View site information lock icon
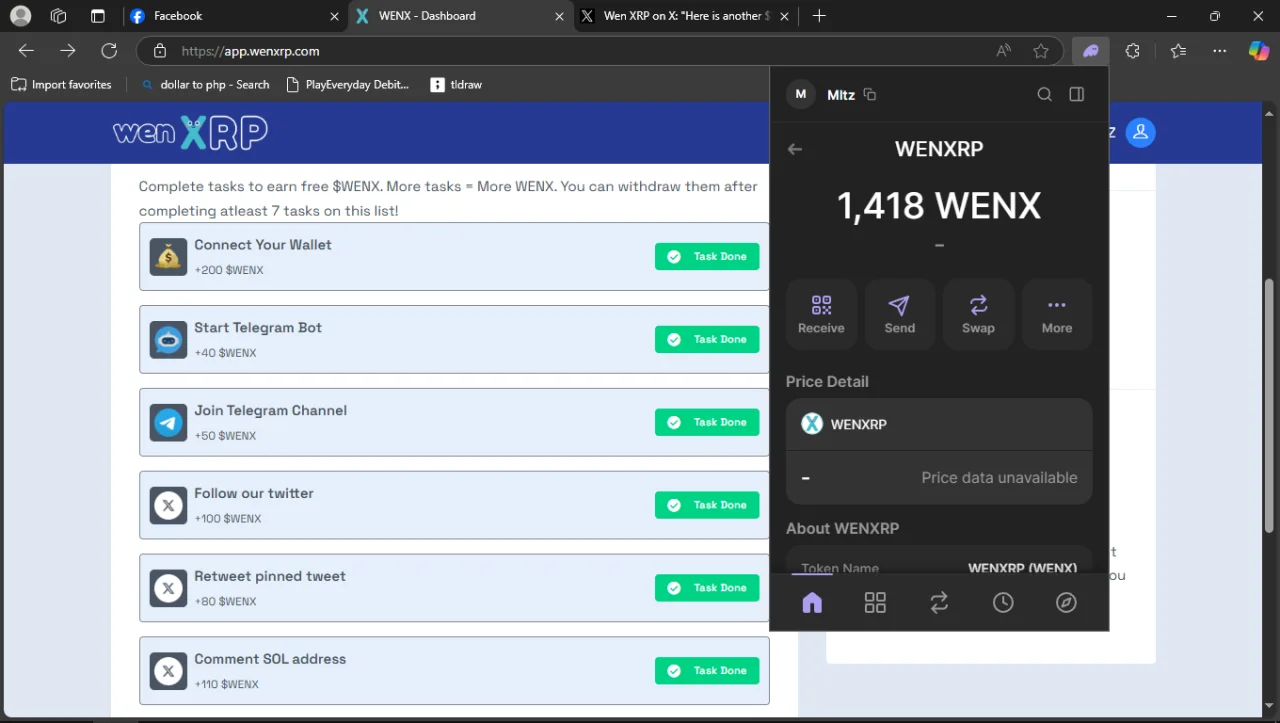This screenshot has height=723, width=1280. coord(159,51)
